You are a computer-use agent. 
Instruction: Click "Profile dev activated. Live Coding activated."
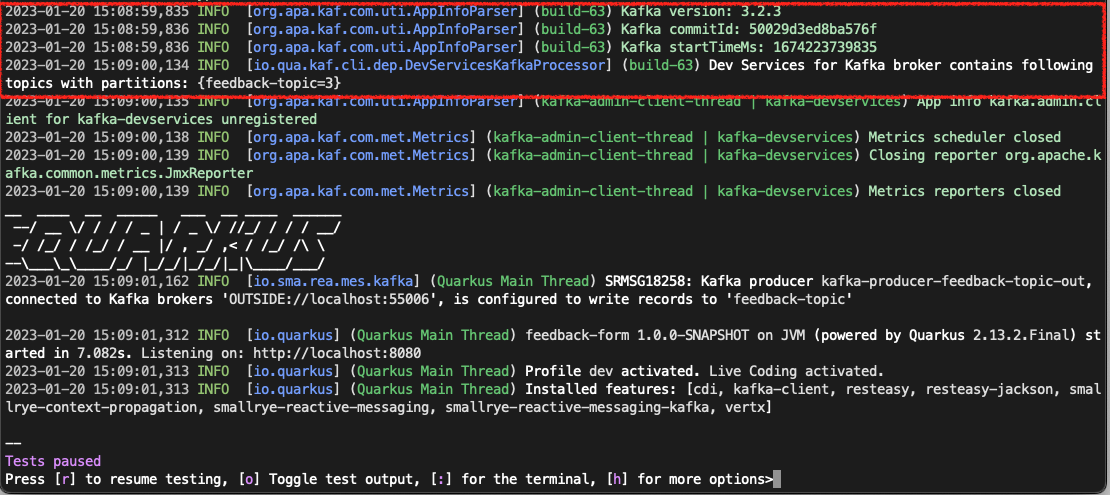(x=705, y=370)
